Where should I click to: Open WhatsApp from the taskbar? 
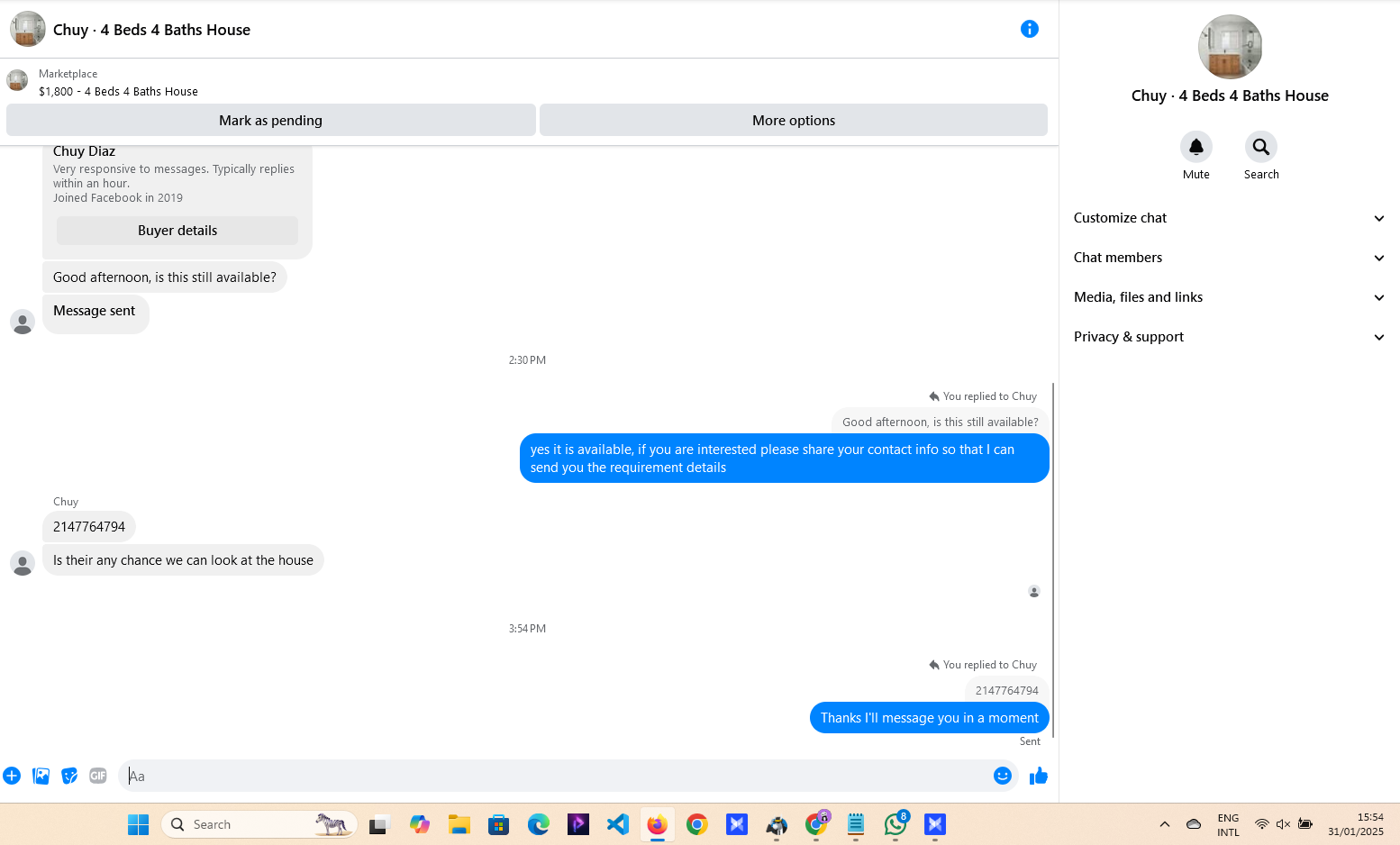[895, 824]
